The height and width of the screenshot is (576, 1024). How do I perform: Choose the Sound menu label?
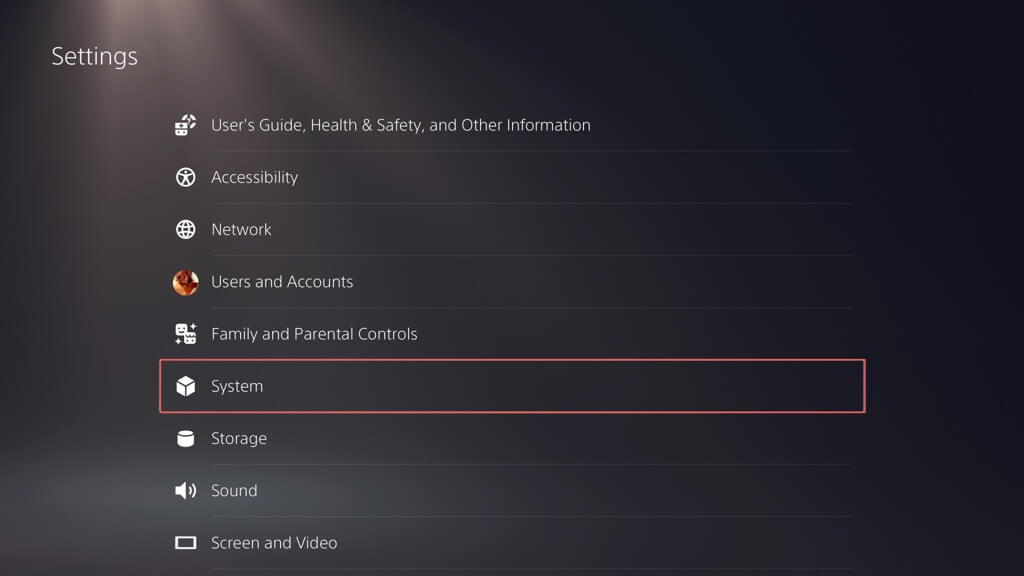(x=234, y=490)
